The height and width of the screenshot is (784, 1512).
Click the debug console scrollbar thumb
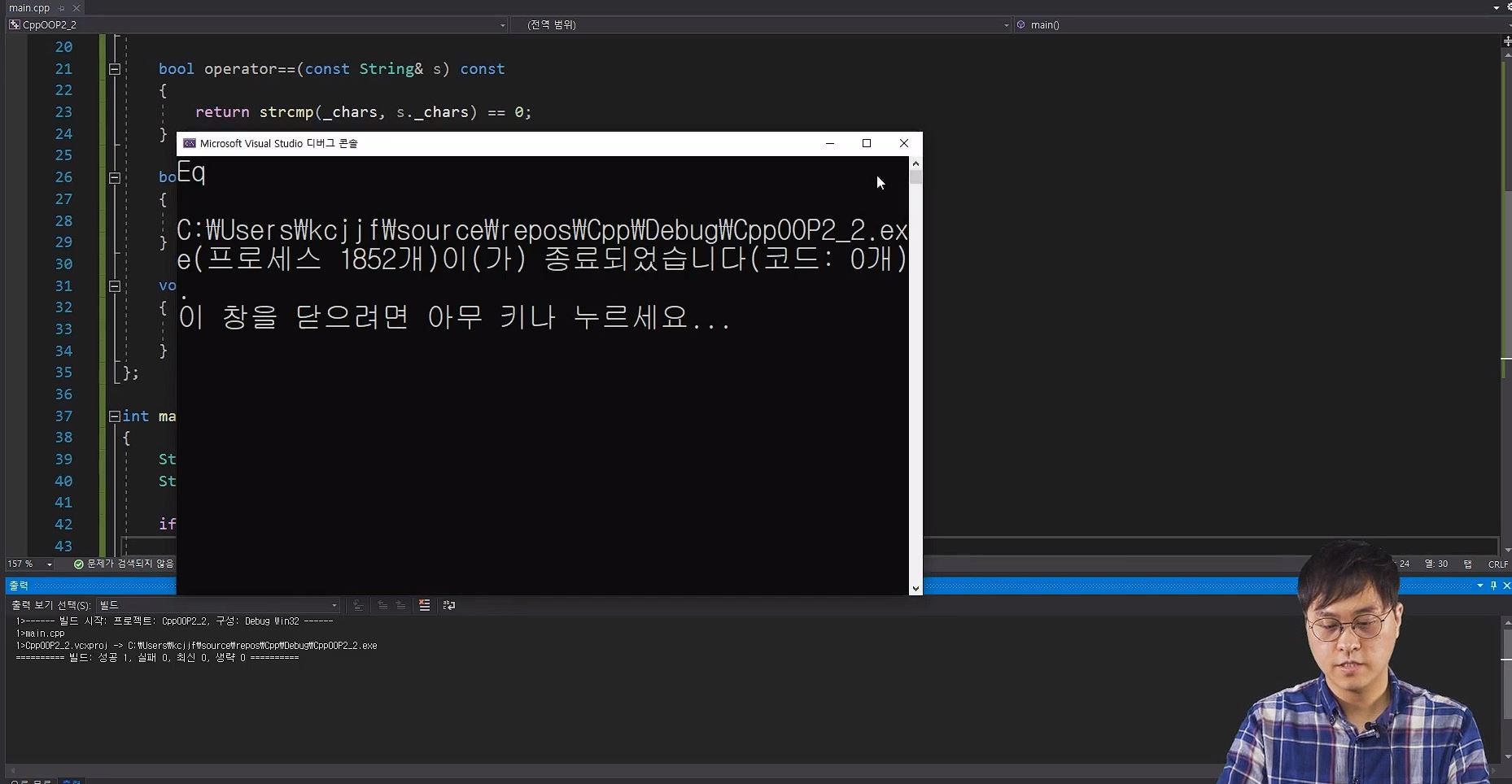pos(916,176)
